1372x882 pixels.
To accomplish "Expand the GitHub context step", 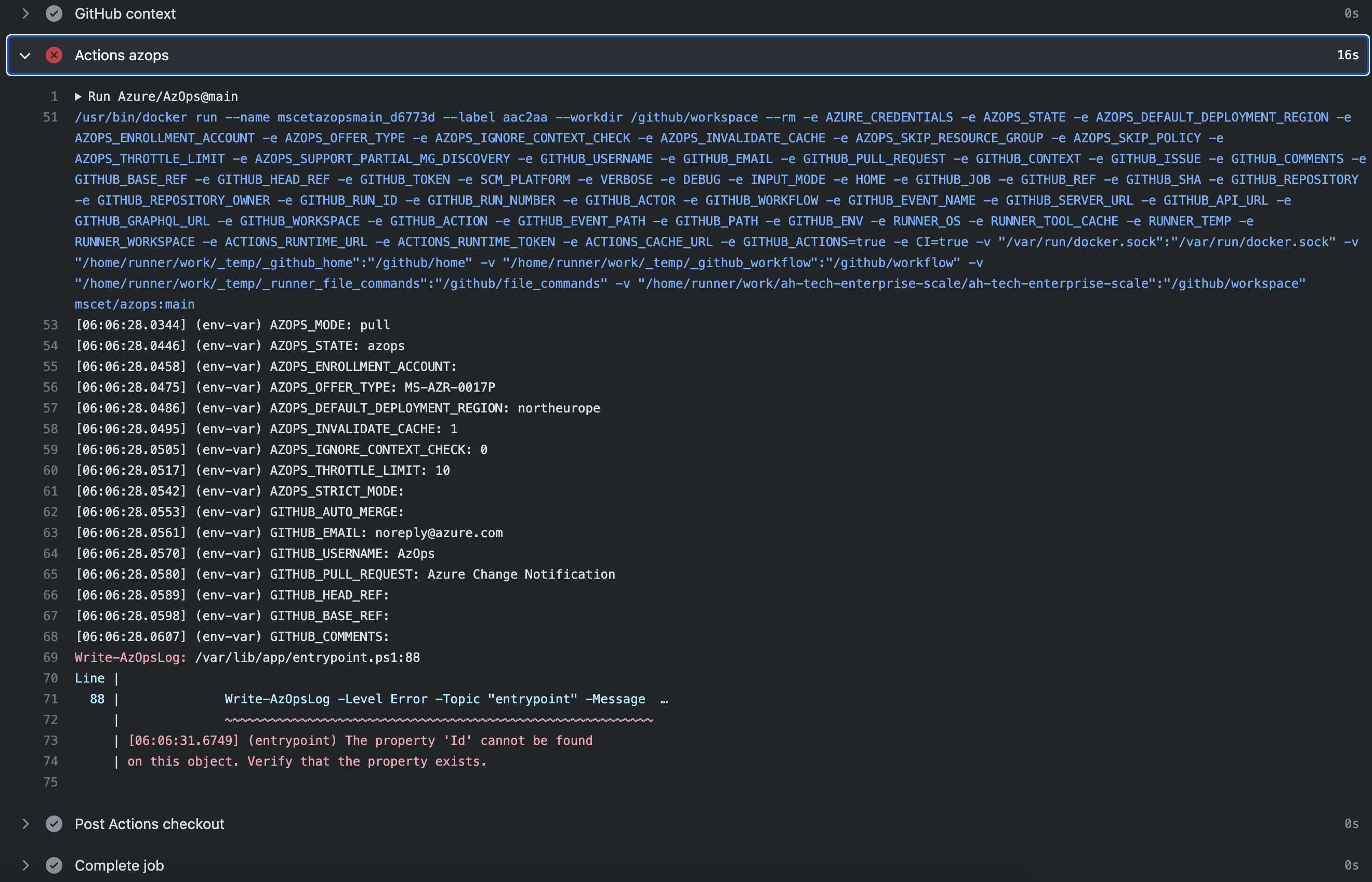I will point(25,13).
